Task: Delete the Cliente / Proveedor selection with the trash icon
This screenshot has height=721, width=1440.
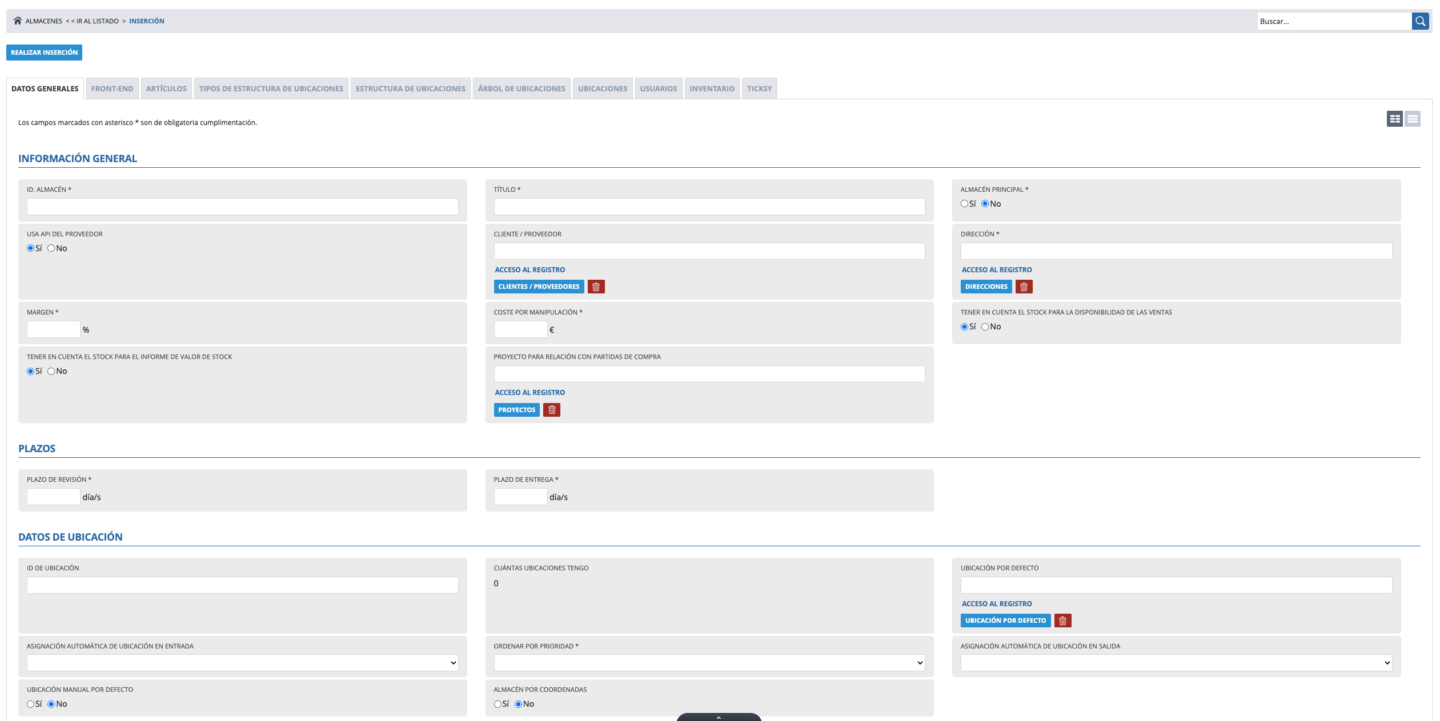Action: (596, 287)
